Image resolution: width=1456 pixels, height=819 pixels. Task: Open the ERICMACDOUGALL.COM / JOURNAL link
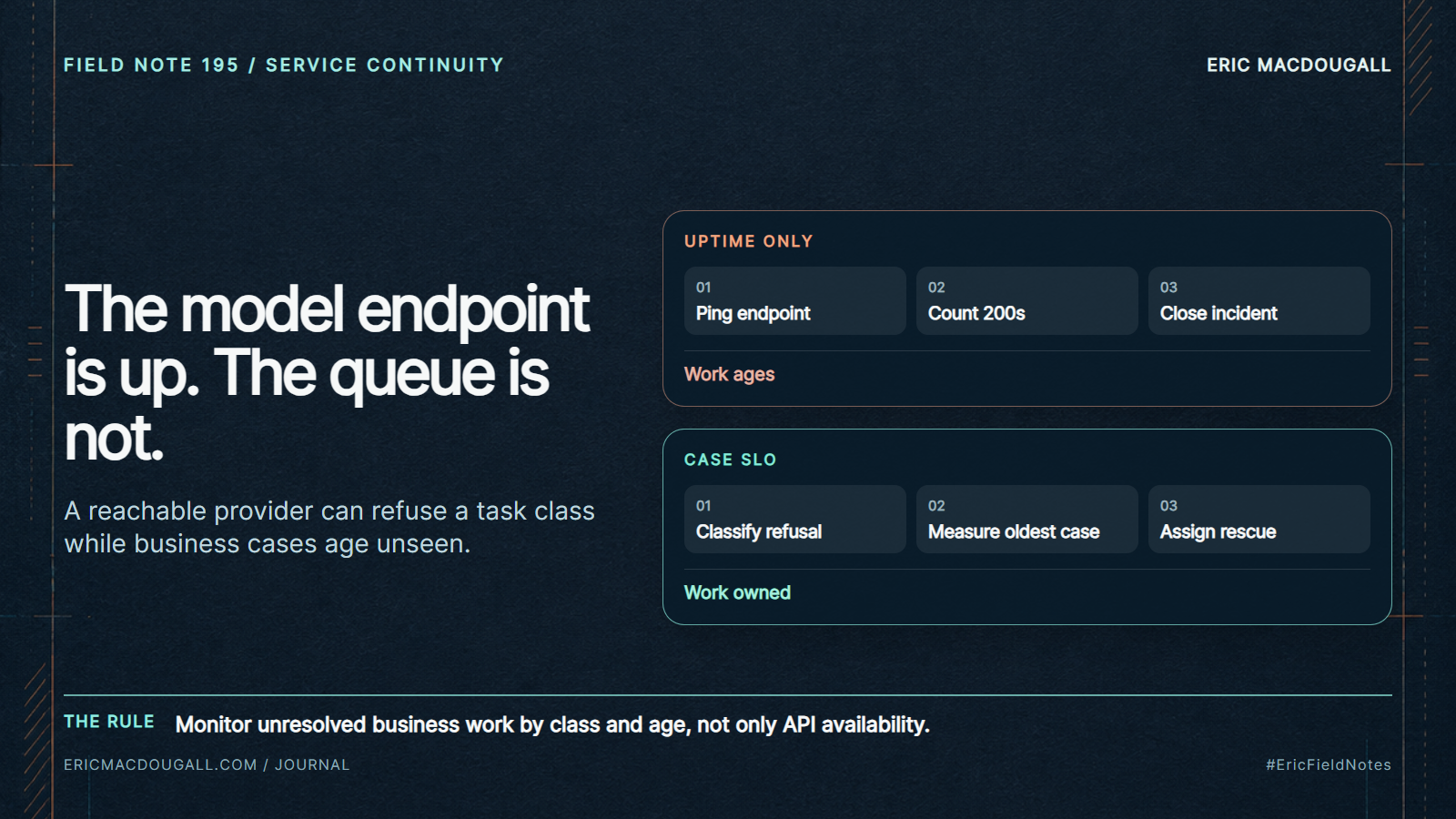click(x=207, y=764)
